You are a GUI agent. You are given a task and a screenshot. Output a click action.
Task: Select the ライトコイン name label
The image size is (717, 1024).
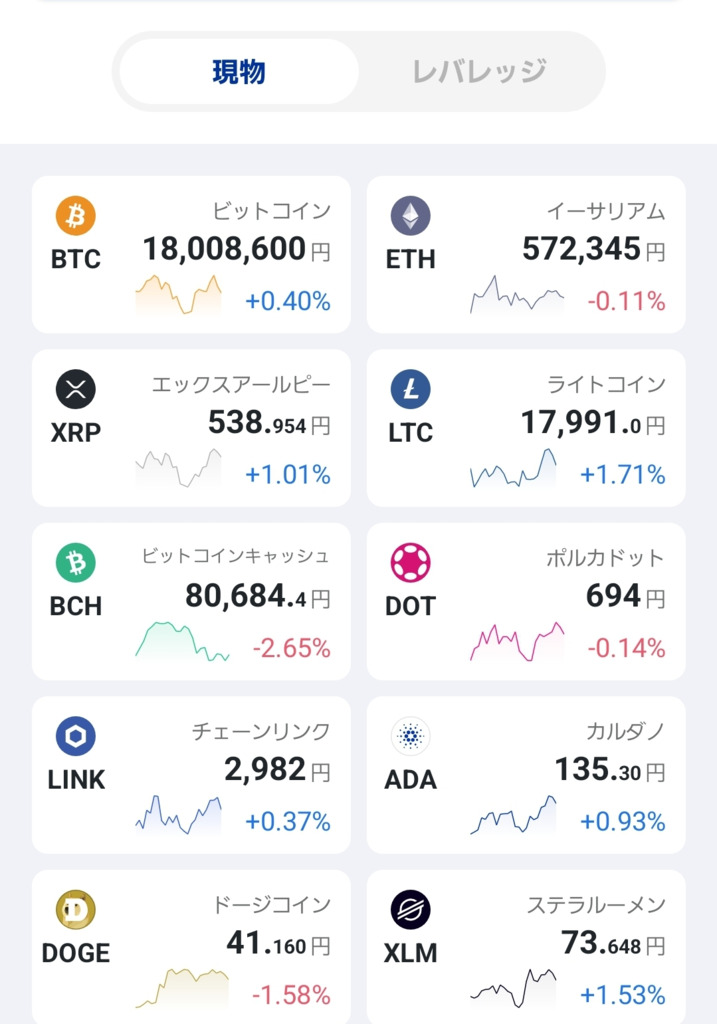pyautogui.click(x=606, y=385)
